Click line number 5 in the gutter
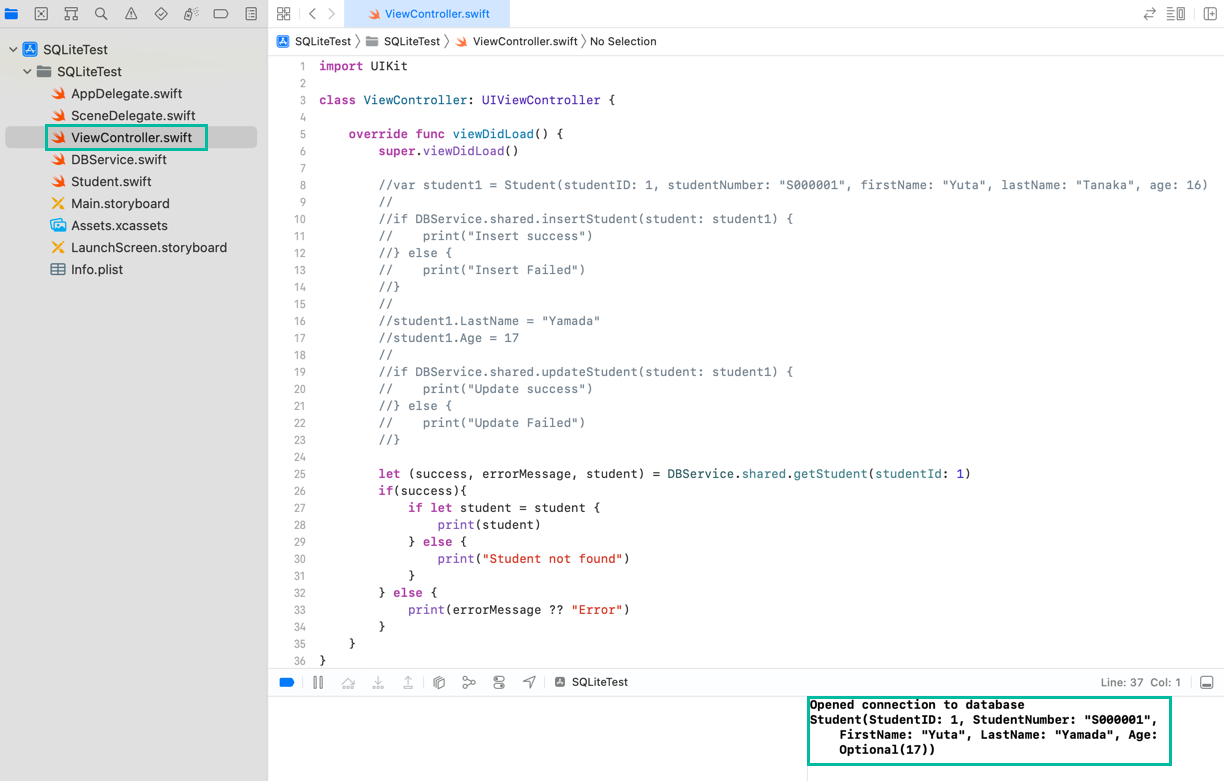This screenshot has width=1224, height=781. (302, 134)
